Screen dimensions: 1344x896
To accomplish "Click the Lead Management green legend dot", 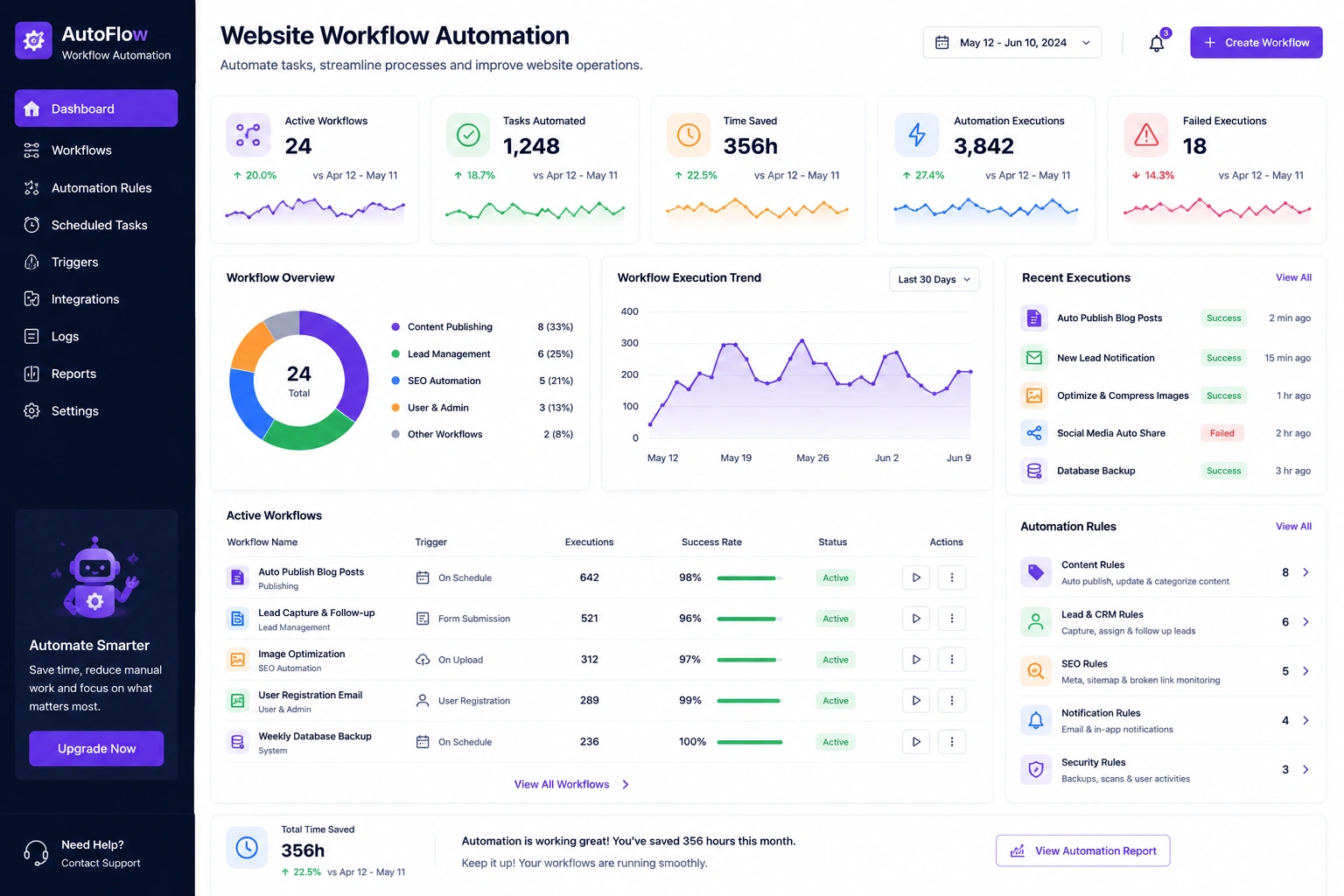I will tap(395, 354).
